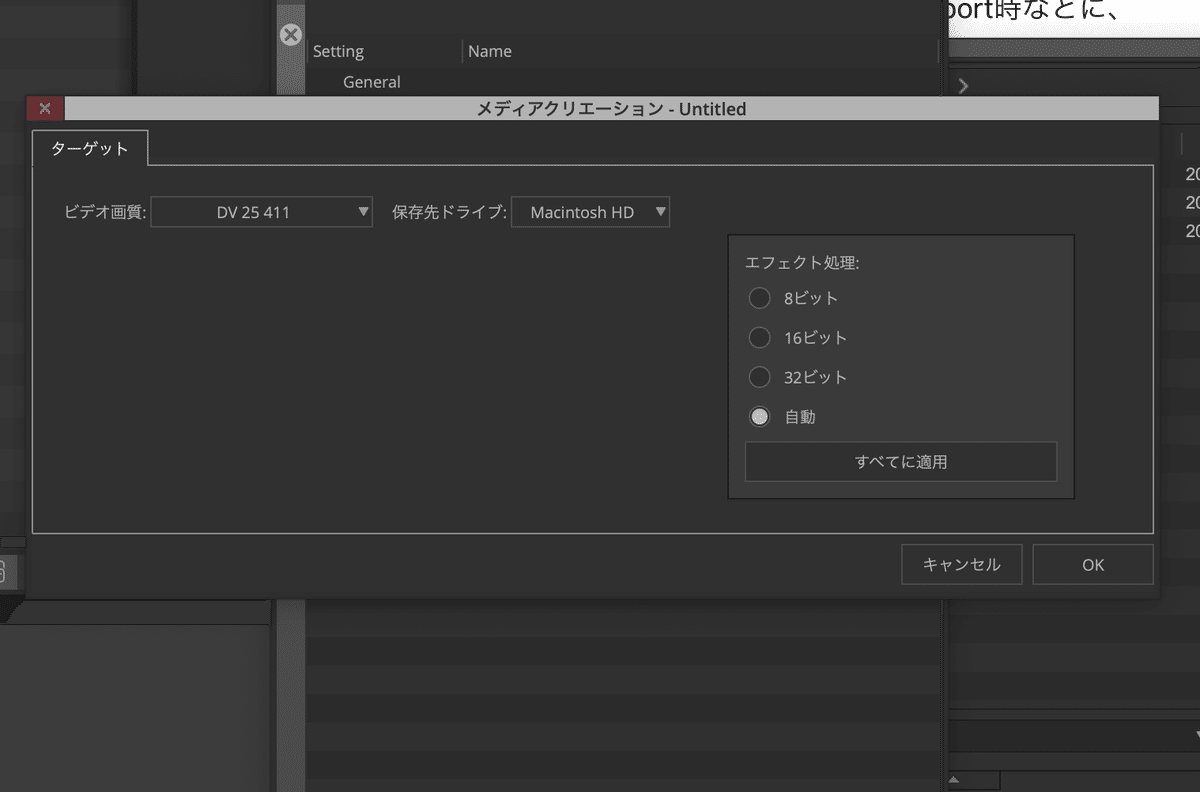This screenshot has height=792, width=1200.
Task: Switch to the ターゲット tab
Action: [x=90, y=147]
